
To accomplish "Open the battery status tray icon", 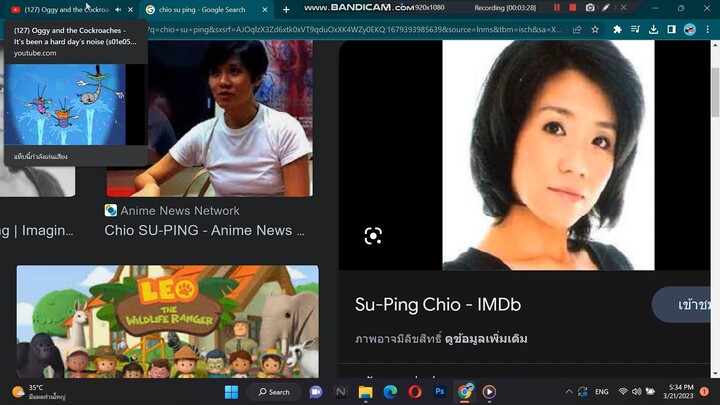I will [x=650, y=392].
